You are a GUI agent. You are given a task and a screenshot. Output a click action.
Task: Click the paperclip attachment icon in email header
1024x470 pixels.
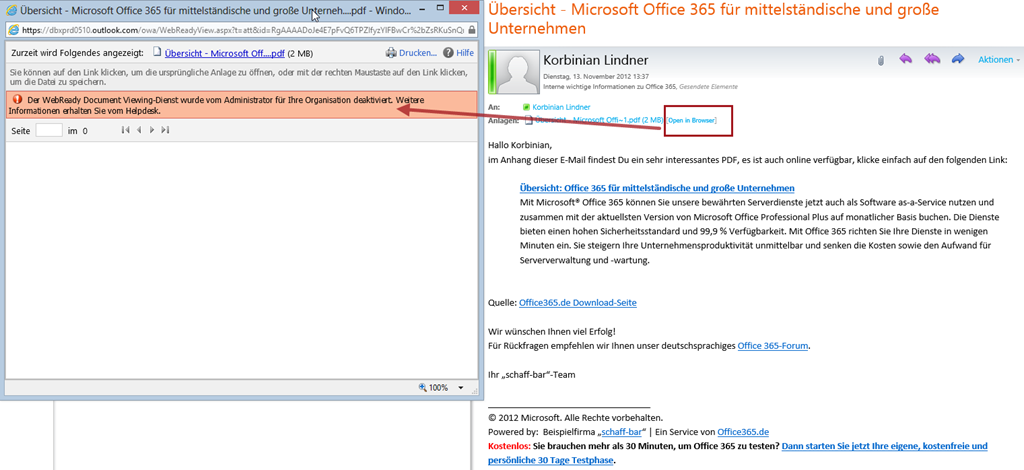(881, 60)
